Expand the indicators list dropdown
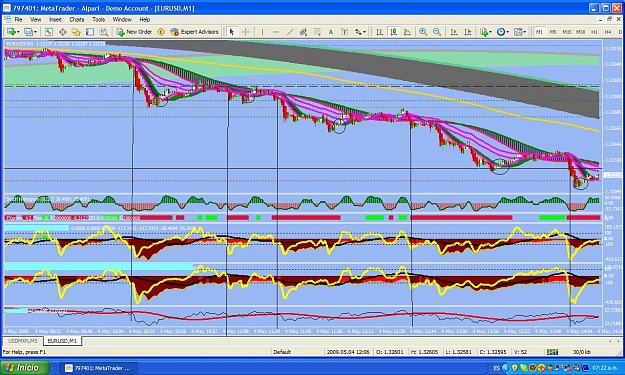The width and height of the screenshot is (625, 375). click(x=486, y=32)
